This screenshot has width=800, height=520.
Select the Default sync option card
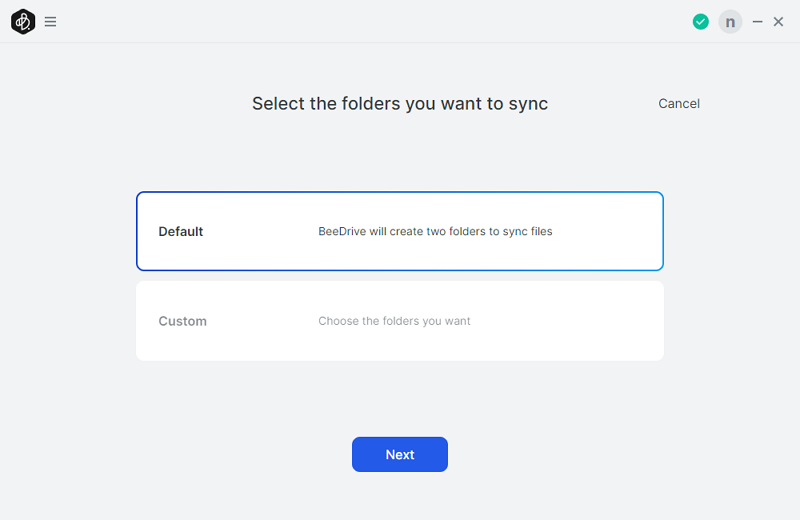[x=399, y=231]
